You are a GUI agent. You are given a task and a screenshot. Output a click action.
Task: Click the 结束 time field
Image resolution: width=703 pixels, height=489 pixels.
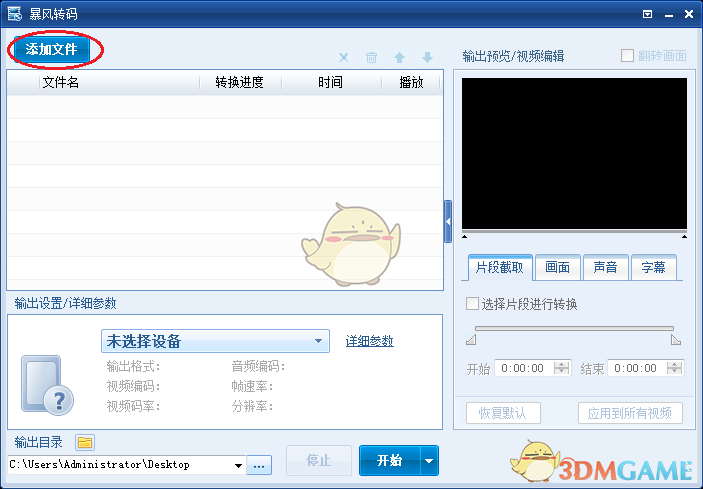point(638,368)
